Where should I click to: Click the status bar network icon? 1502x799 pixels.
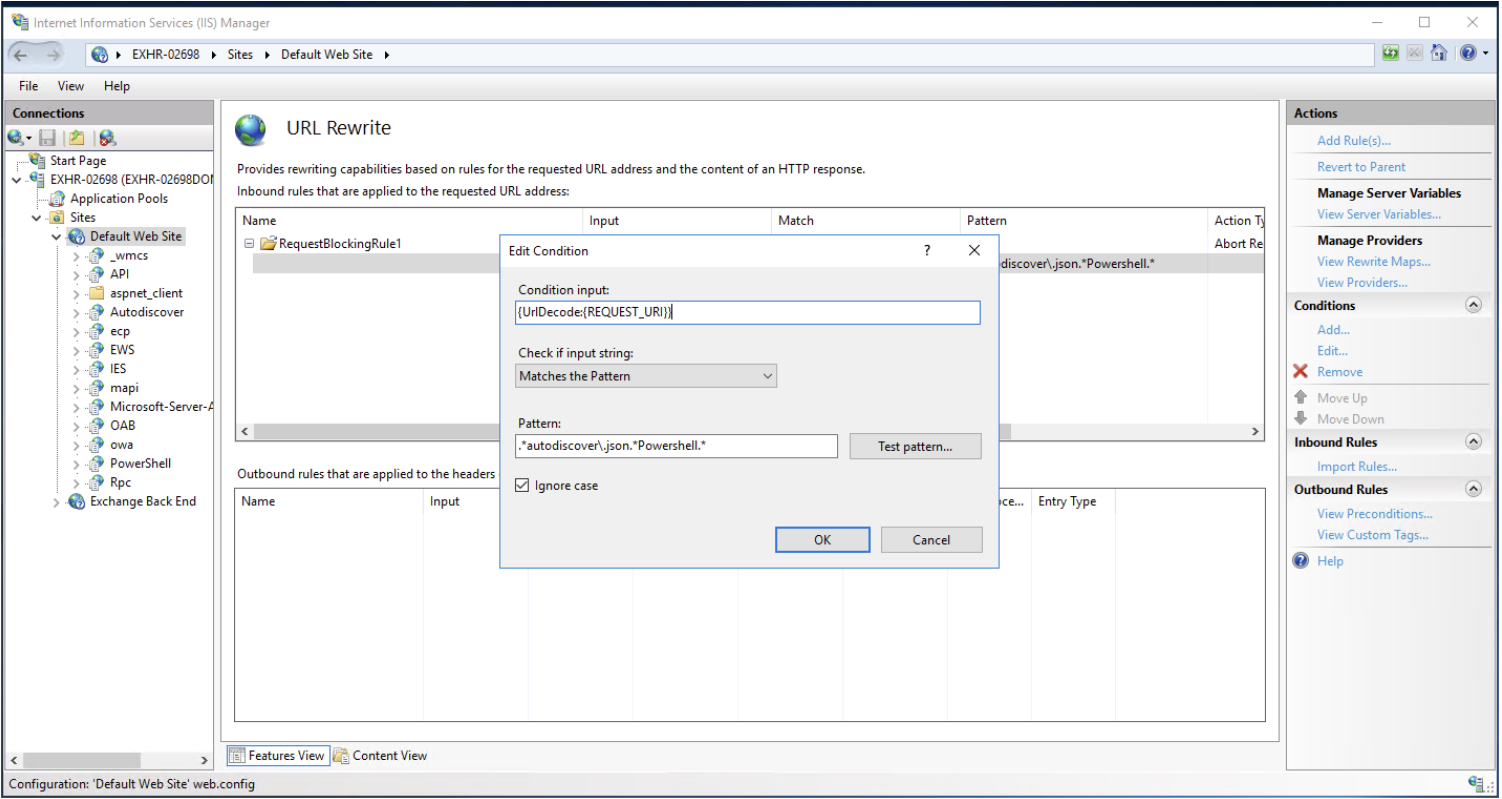pyautogui.click(x=1475, y=783)
